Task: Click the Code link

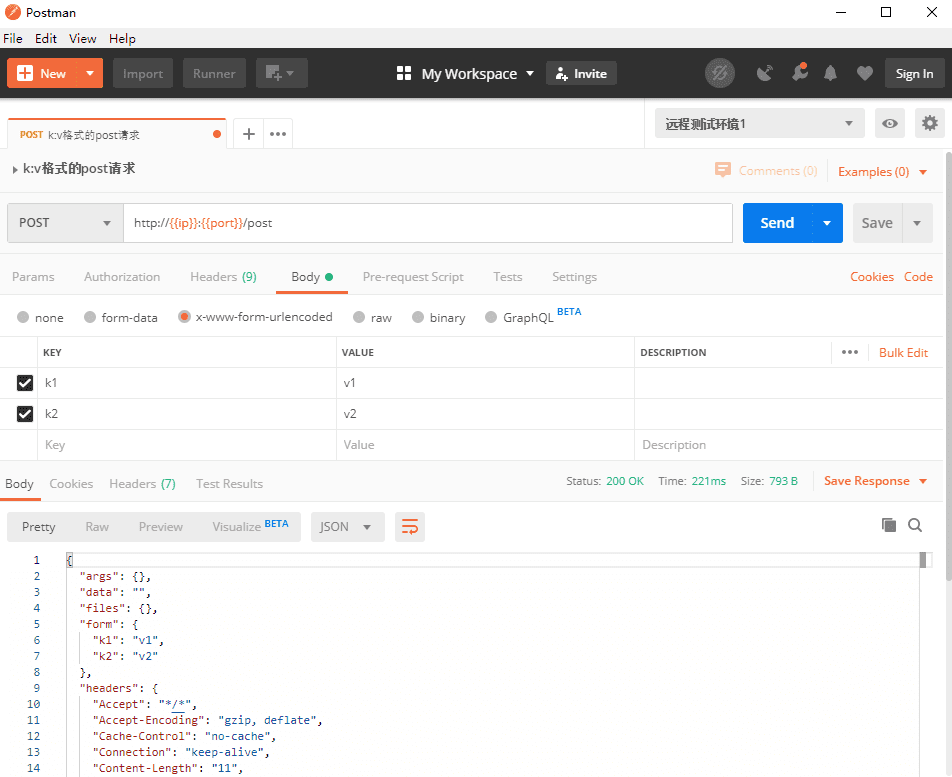Action: coord(918,277)
